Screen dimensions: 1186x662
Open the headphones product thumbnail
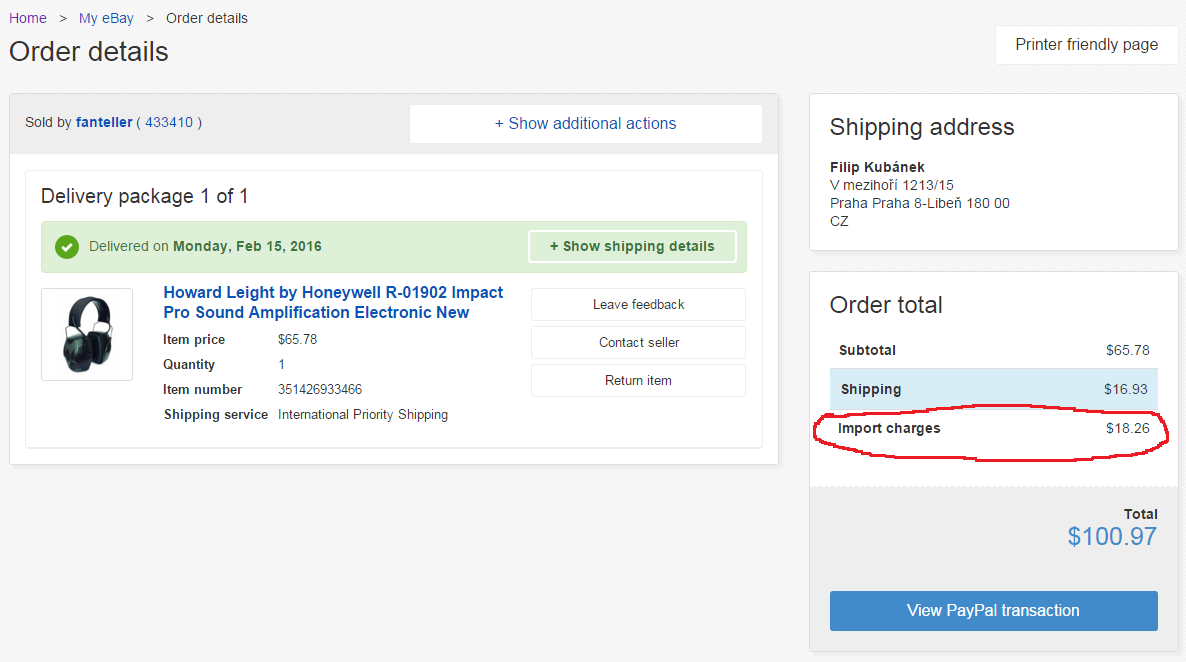(x=87, y=334)
